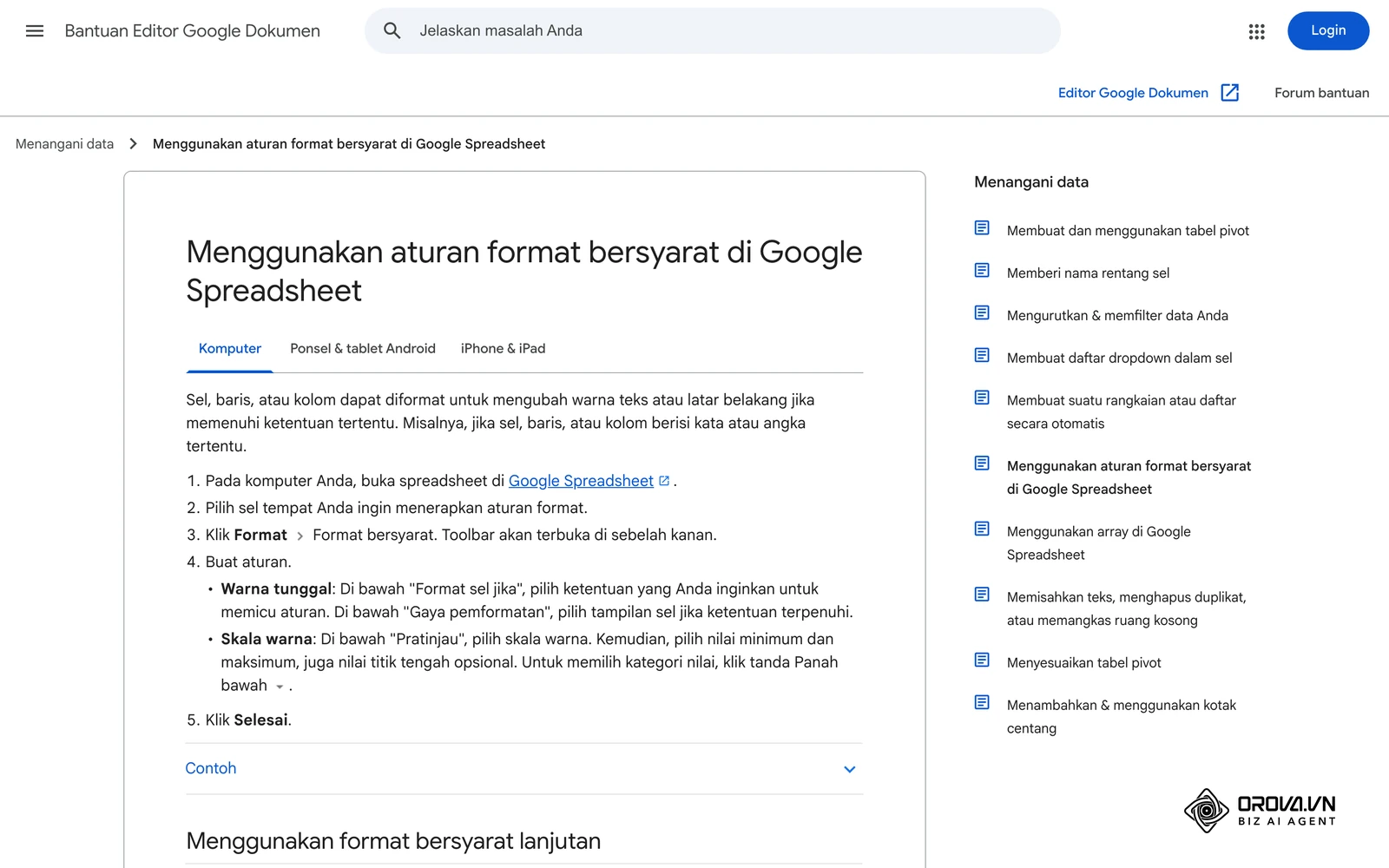1389x868 pixels.
Task: Click article icon for Membuat dan menggunakan tabel pivot
Action: 982,228
